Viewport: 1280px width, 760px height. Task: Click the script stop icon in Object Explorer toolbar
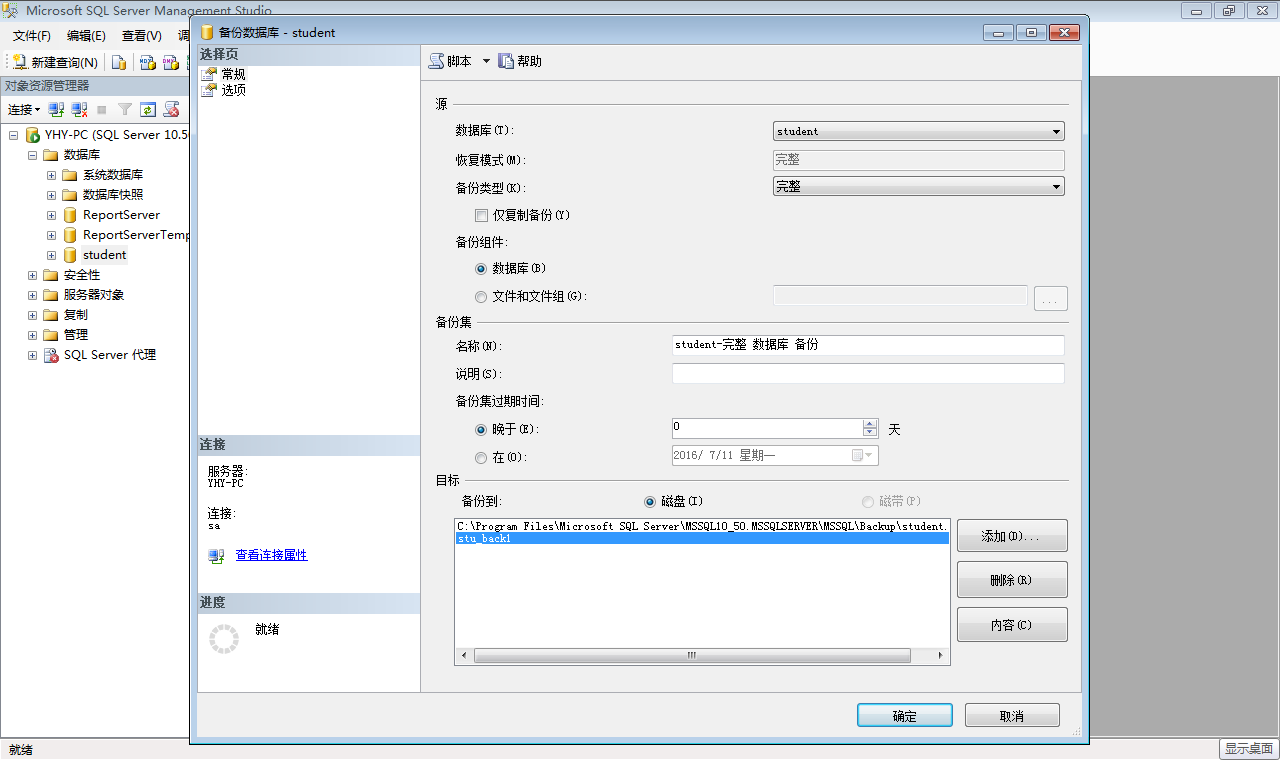click(x=172, y=109)
